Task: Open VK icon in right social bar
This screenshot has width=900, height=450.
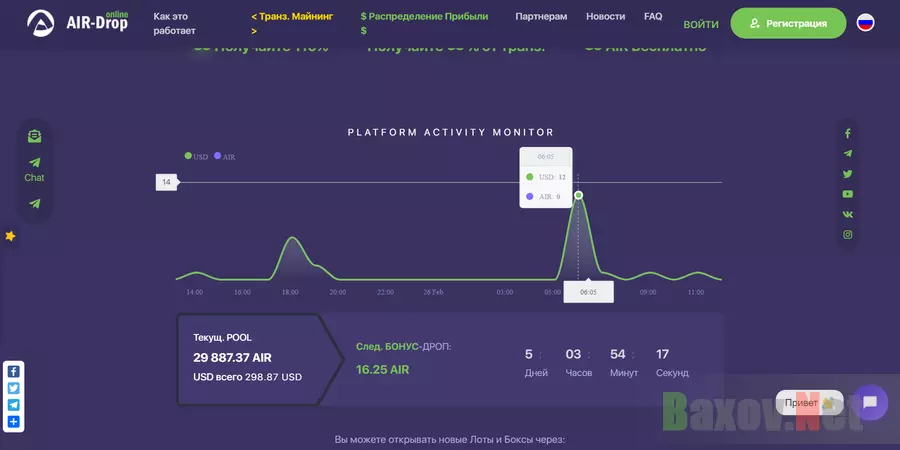Action: tap(848, 214)
